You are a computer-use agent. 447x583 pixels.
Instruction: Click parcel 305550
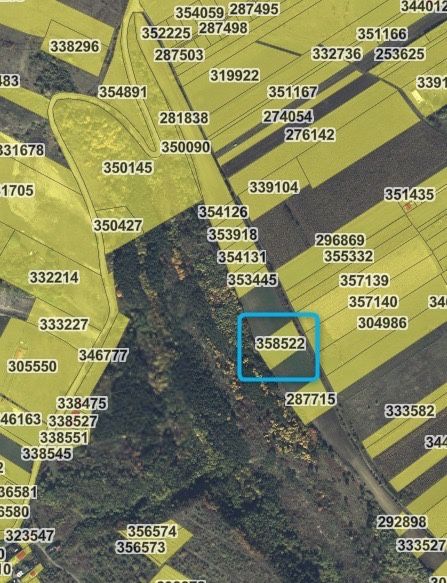[33, 366]
